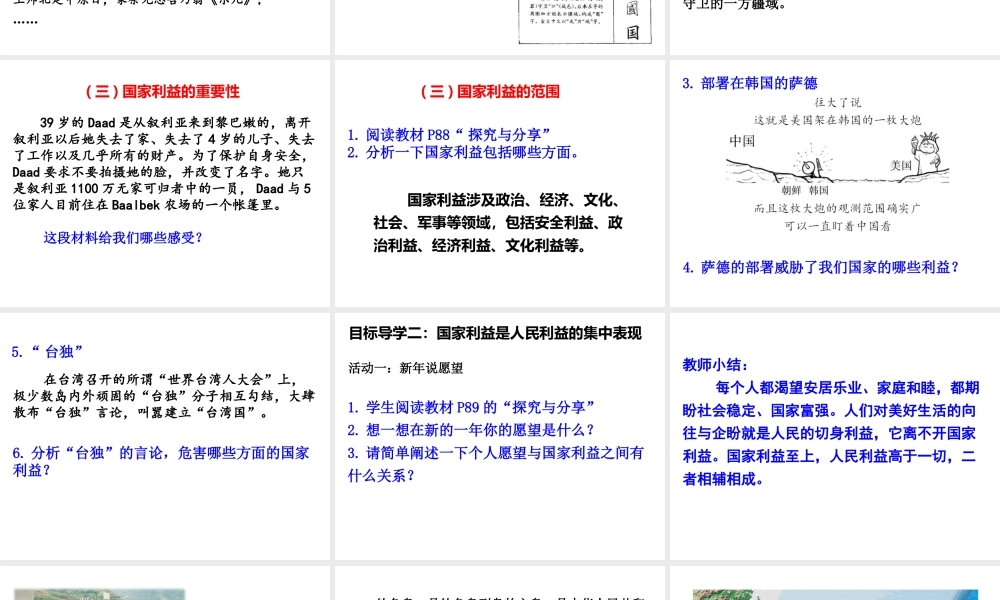Click the heading 目标导学二
This screenshot has height=600, width=1000.
tap(495, 333)
